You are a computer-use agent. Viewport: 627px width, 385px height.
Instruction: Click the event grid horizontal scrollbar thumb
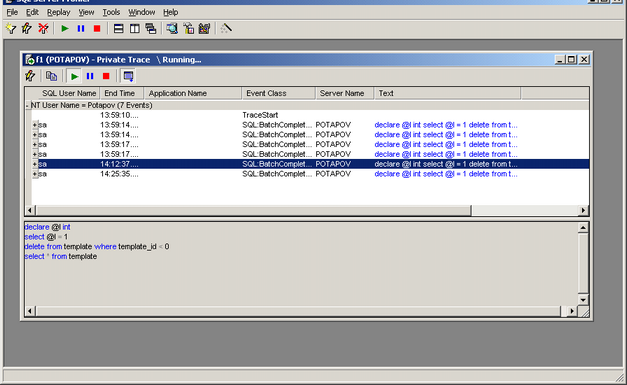tap(254, 210)
